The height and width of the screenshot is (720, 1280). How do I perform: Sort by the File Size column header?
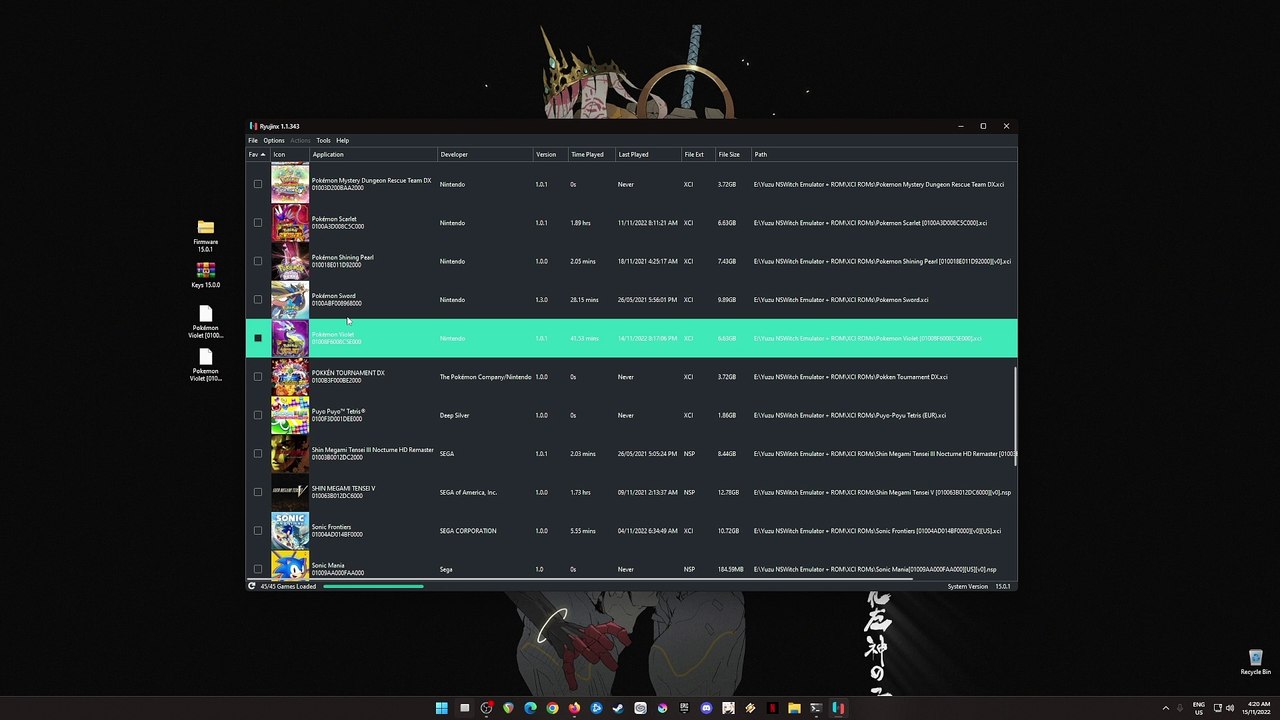point(733,154)
